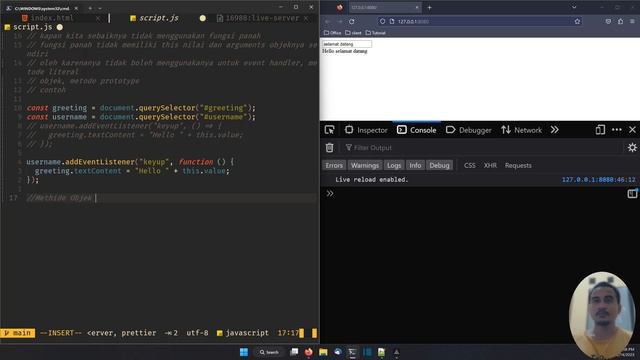Toggle the Errors filter
This screenshot has width=640, height=360.
tap(334, 165)
